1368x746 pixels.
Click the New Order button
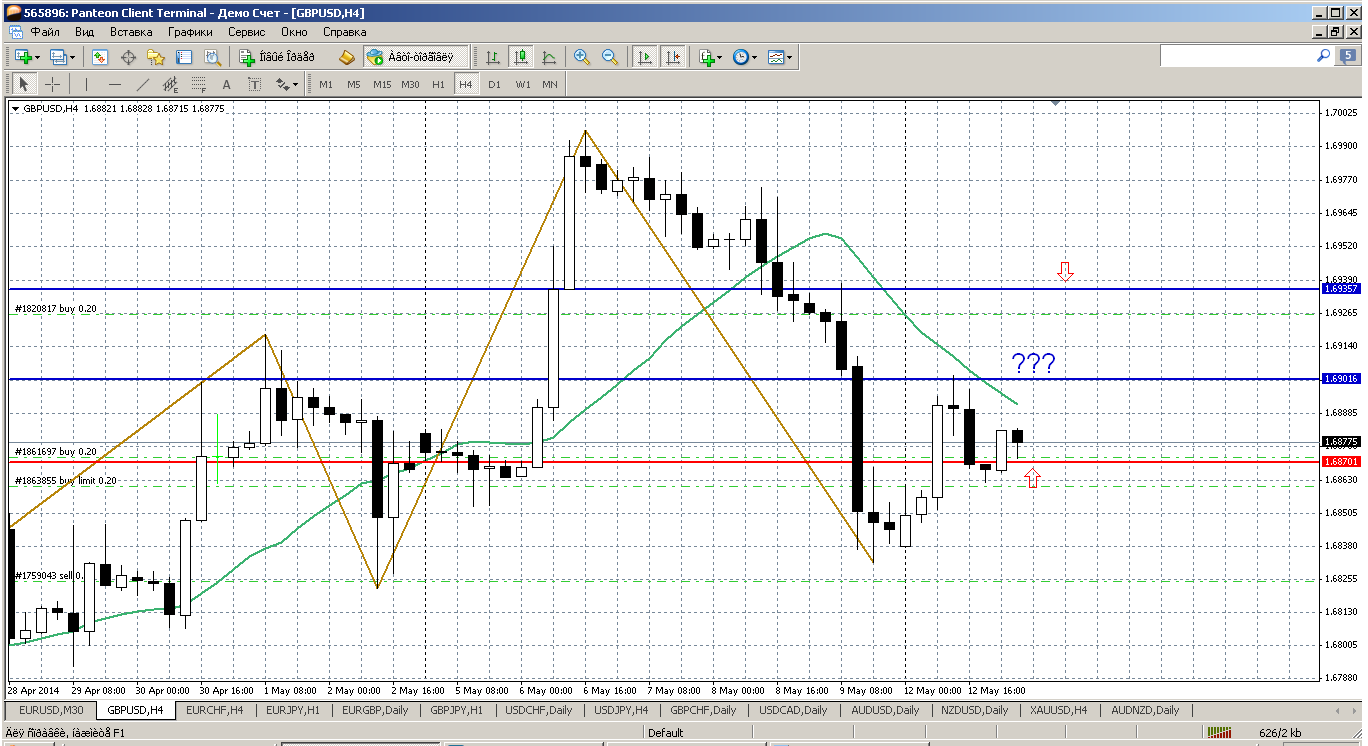[x=277, y=57]
